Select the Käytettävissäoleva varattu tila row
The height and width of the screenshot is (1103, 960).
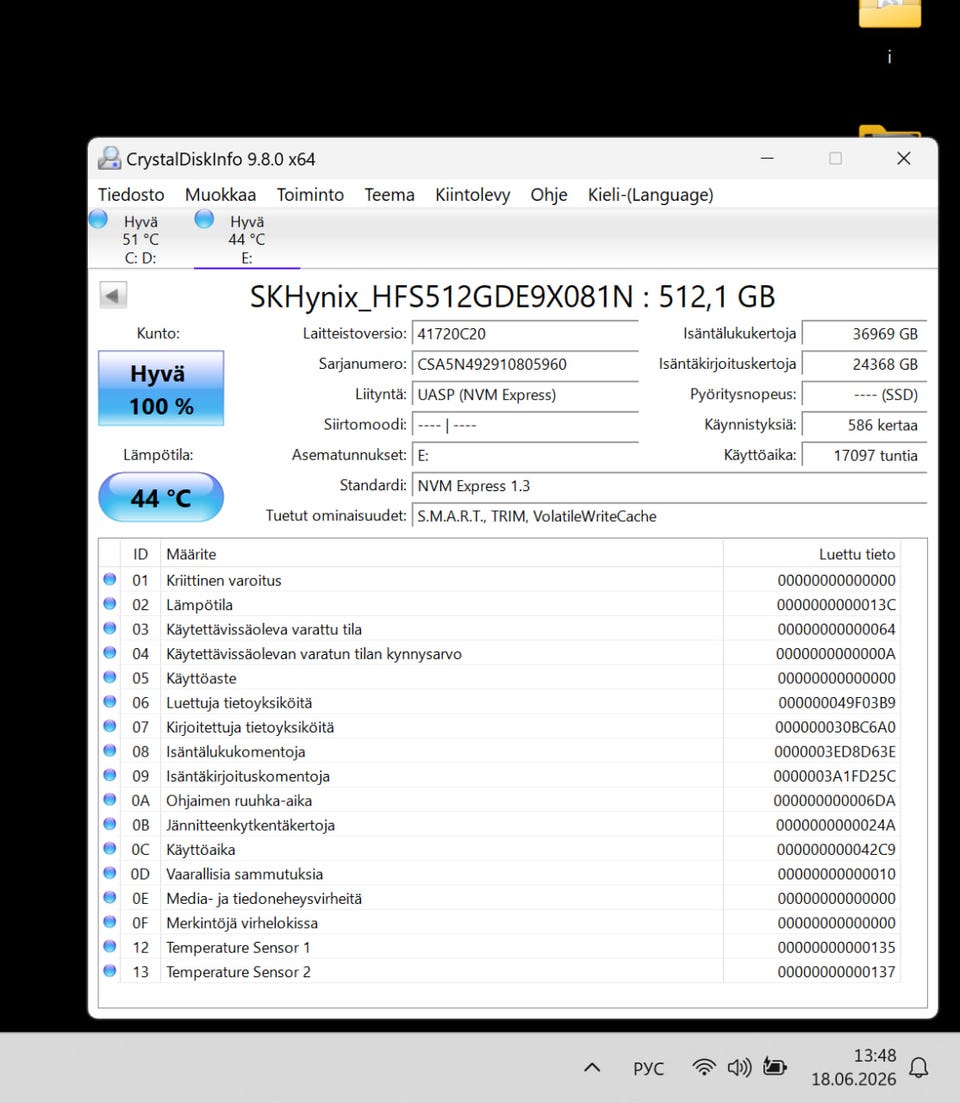499,629
